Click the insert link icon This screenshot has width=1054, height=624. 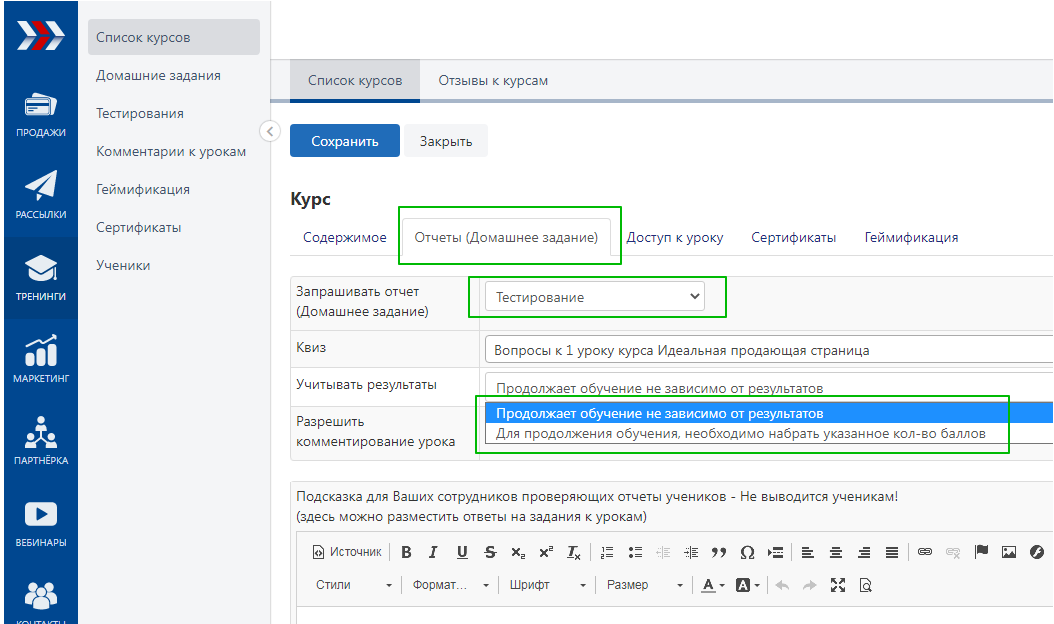[x=925, y=552]
